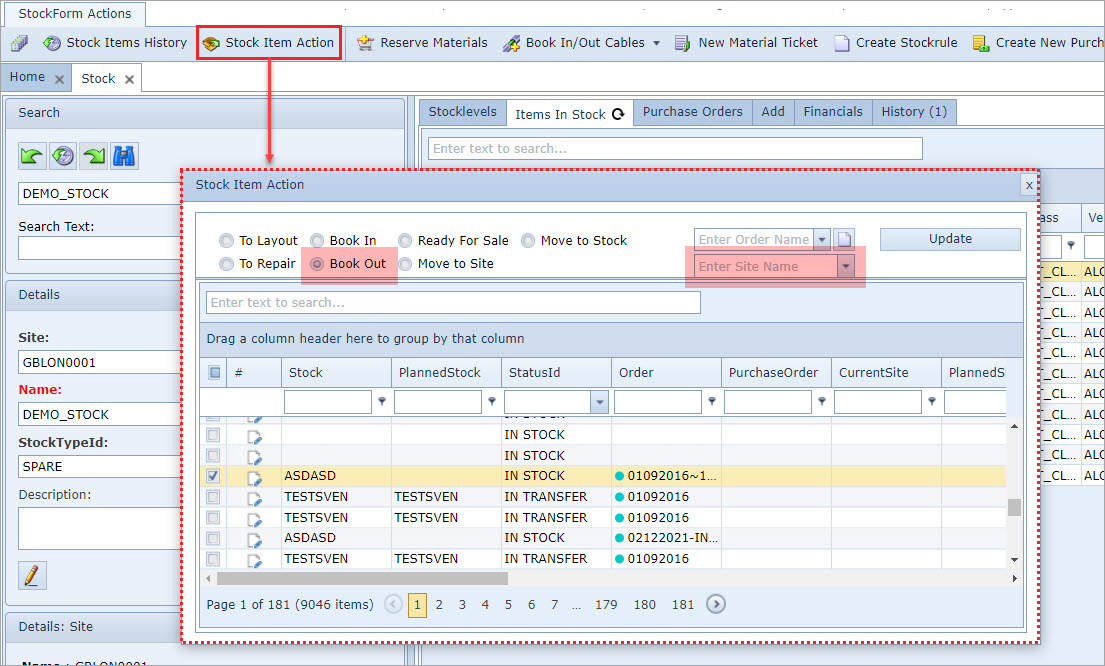Click filter funnel icon for CurrentSite column

932,402
